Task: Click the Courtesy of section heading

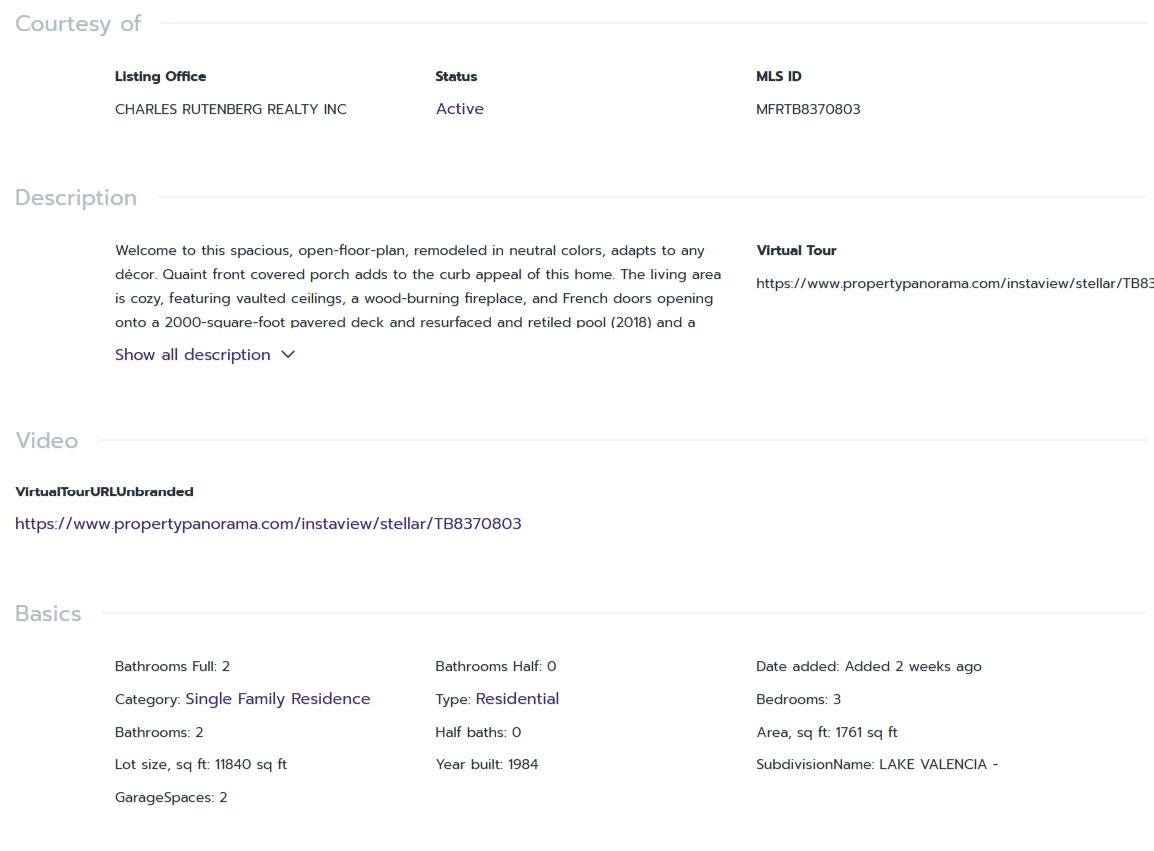Action: 78,24
